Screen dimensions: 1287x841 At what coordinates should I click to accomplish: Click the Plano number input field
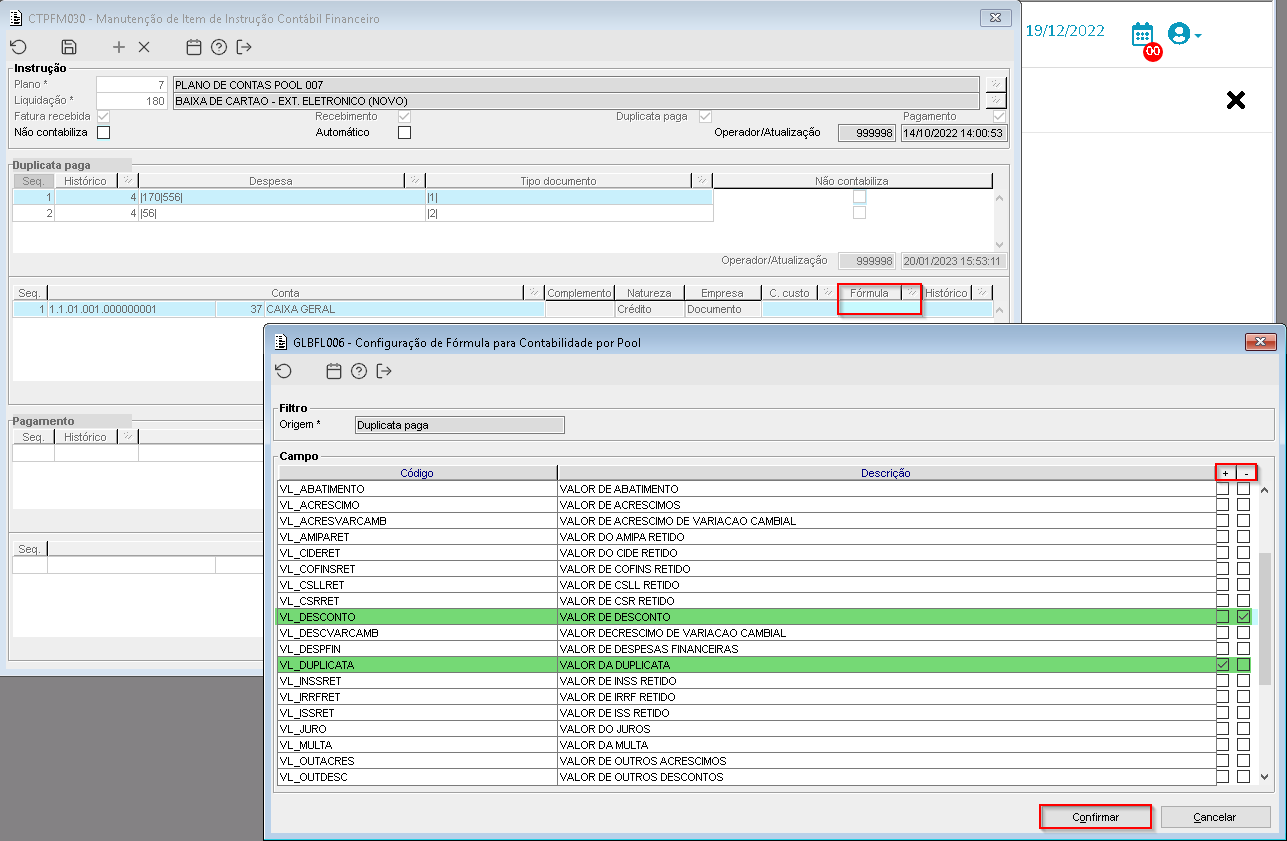click(x=132, y=85)
